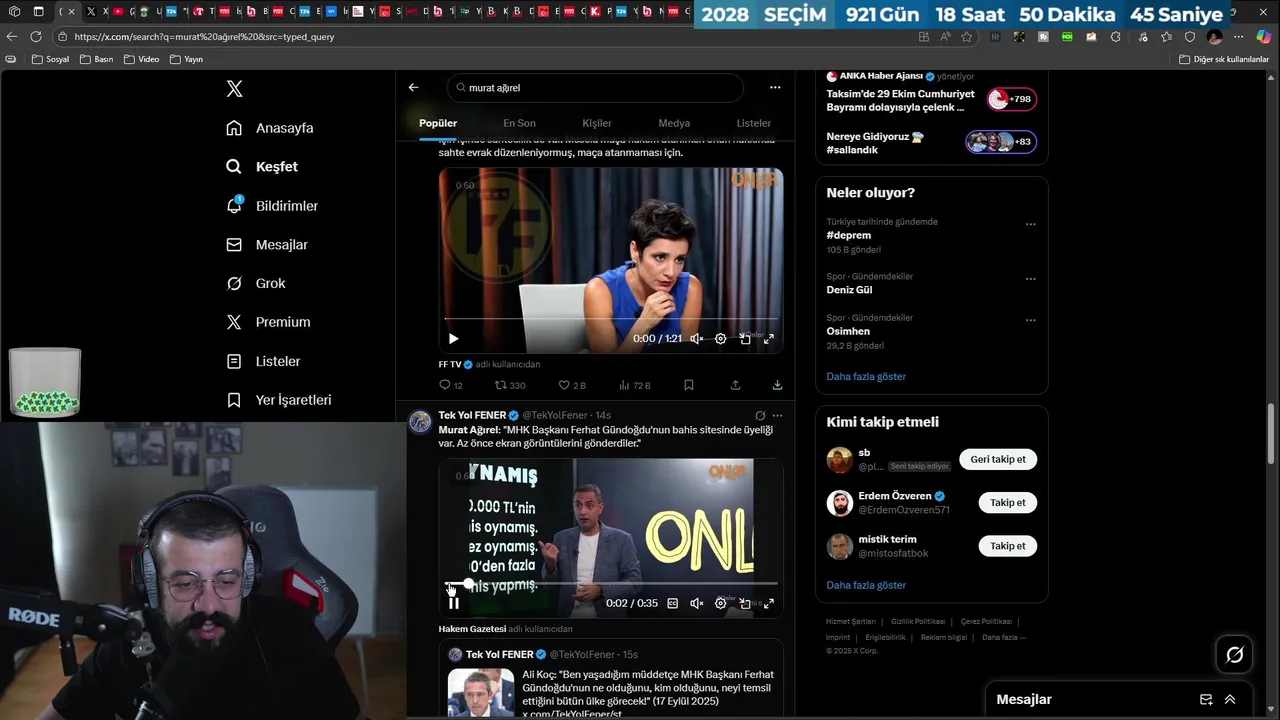Unmute the FF TV video
Screen dimensions: 1280x720
pos(697,339)
